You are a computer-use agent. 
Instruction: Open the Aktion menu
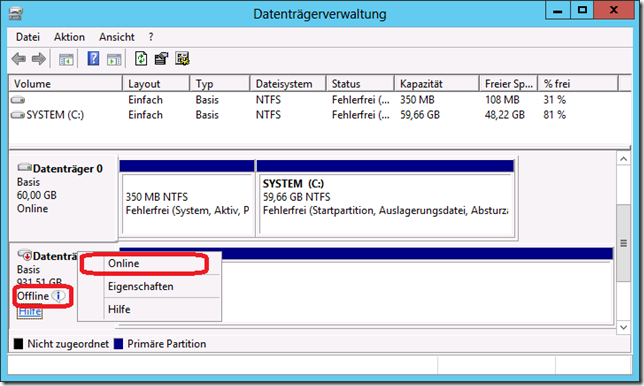click(69, 37)
